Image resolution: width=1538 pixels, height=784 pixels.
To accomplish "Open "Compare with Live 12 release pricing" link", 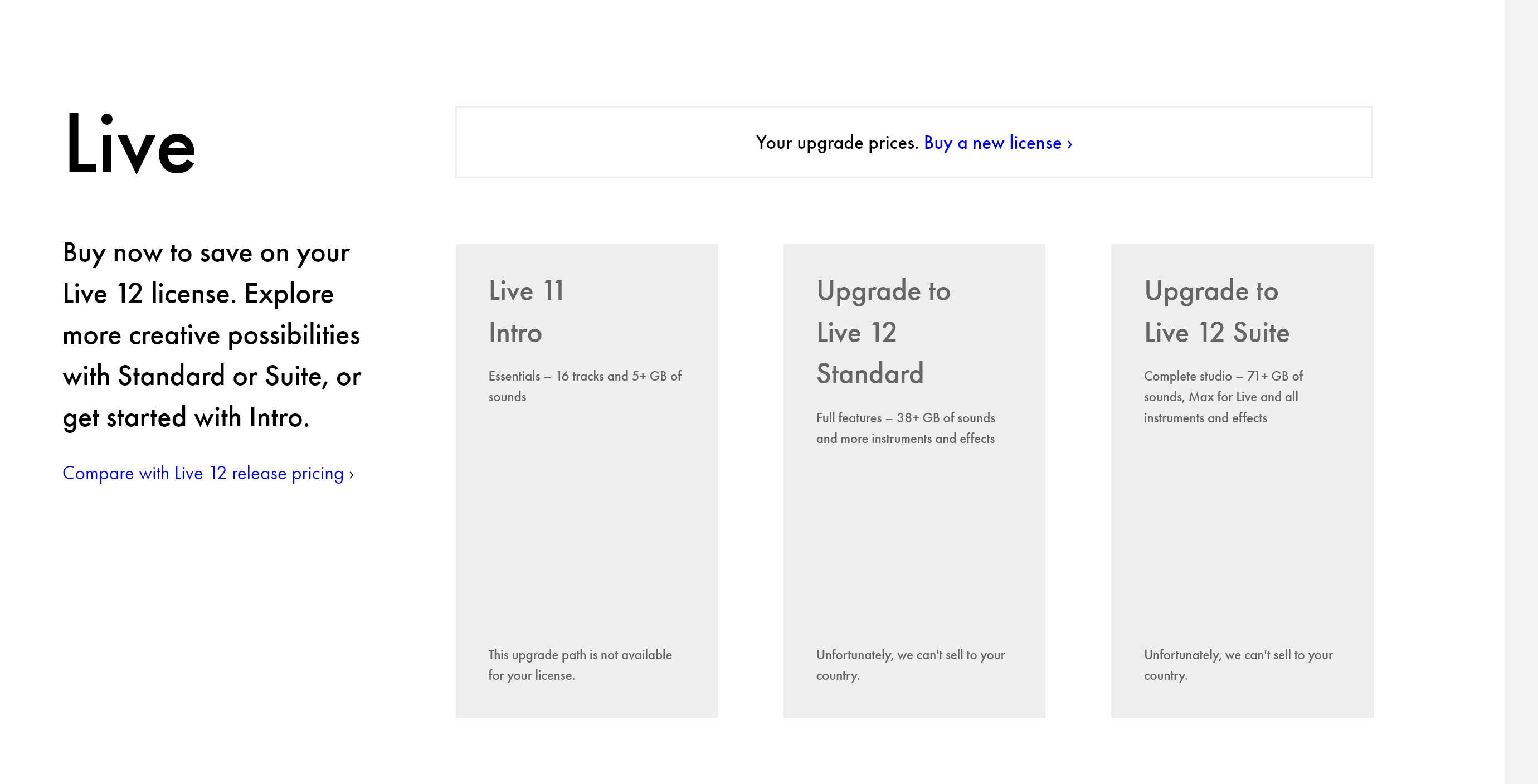I will pos(203,474).
